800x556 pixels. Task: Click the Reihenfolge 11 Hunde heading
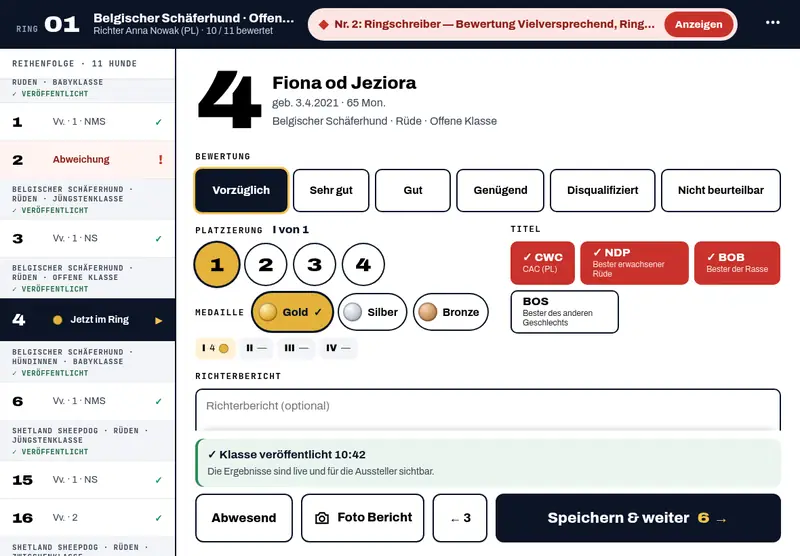(74, 64)
